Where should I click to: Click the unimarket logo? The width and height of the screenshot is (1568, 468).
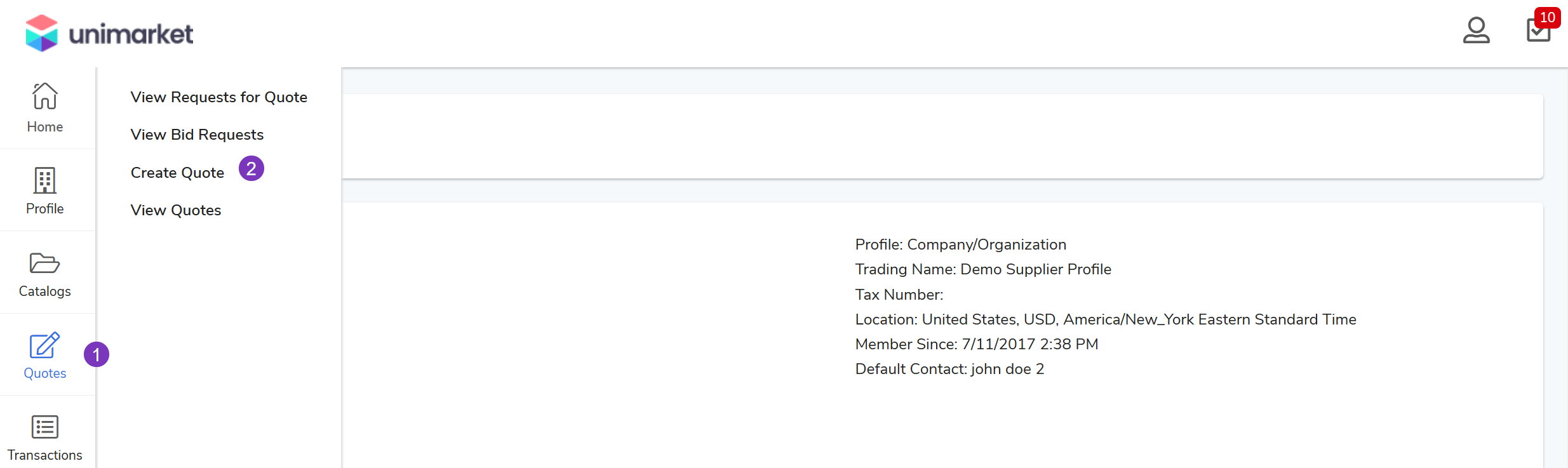(109, 33)
